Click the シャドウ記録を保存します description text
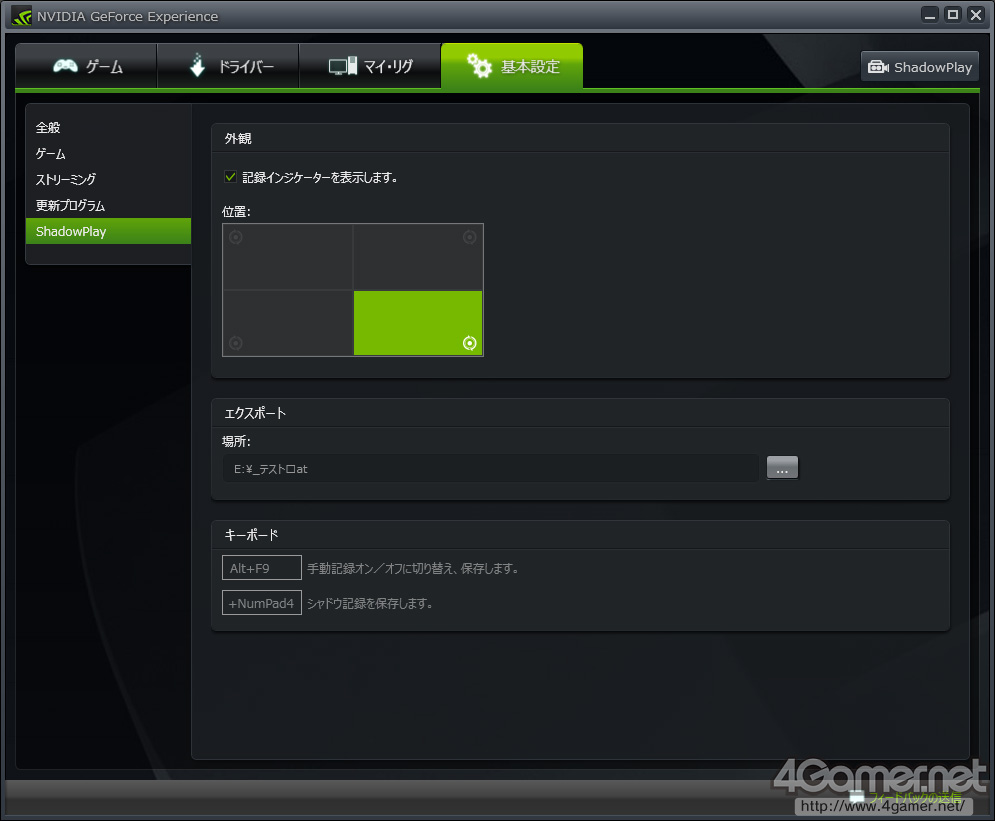 point(370,603)
